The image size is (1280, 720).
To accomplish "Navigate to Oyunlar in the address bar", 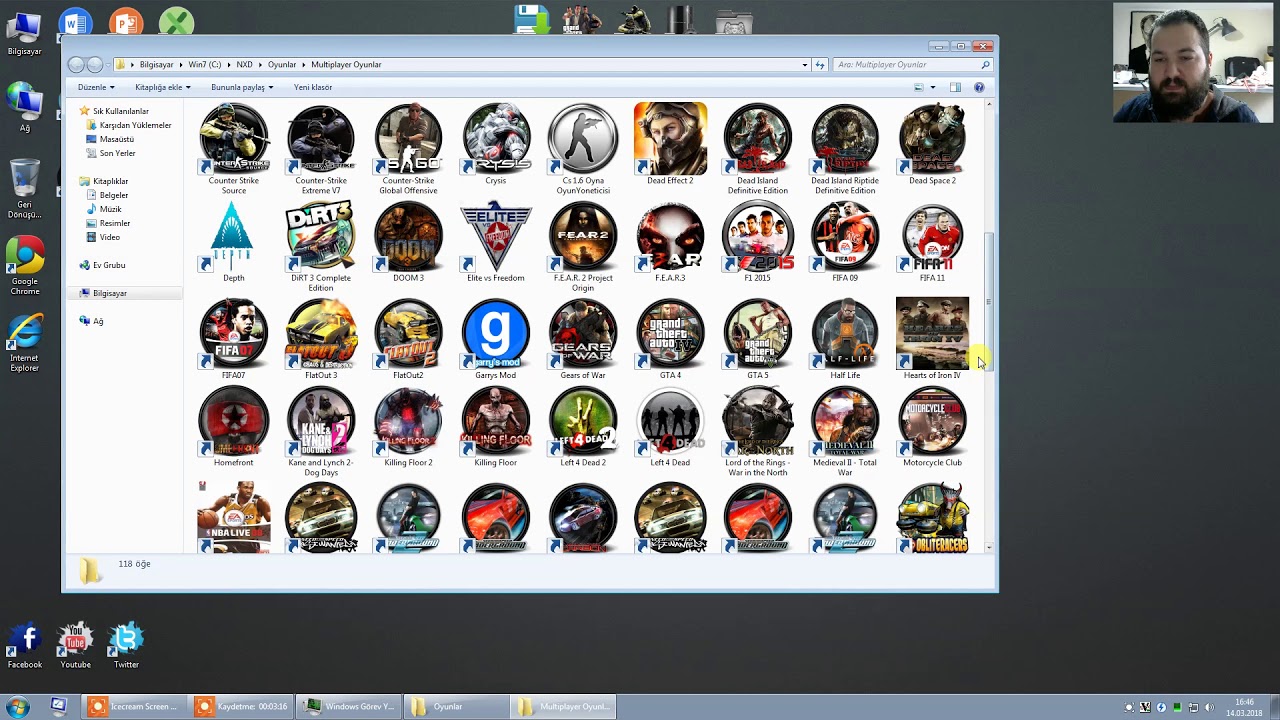I will [x=282, y=64].
